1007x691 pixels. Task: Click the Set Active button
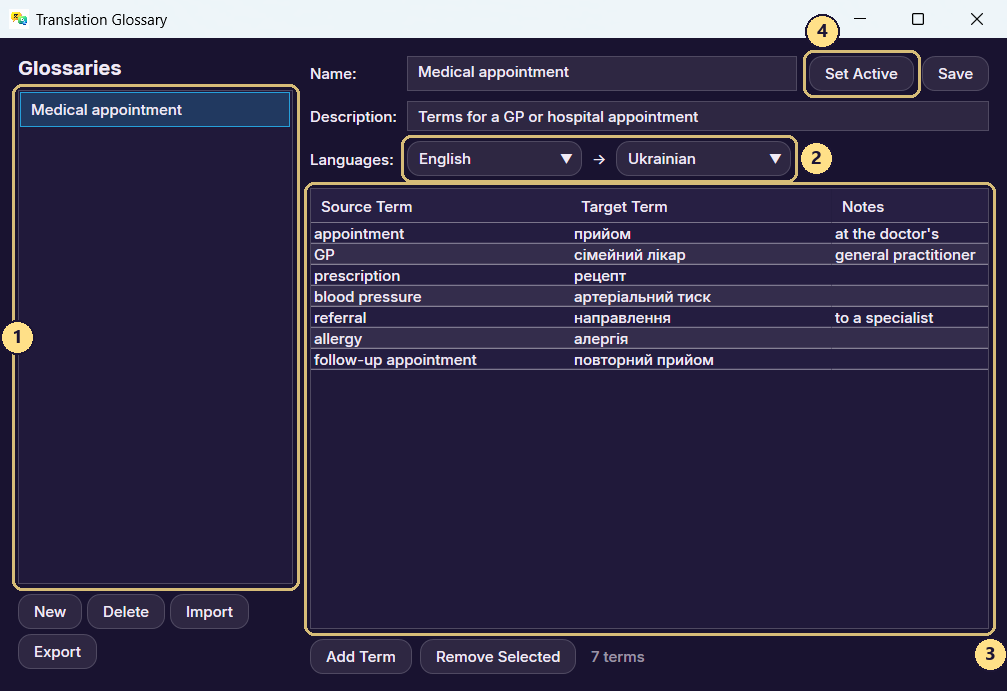[x=861, y=74]
